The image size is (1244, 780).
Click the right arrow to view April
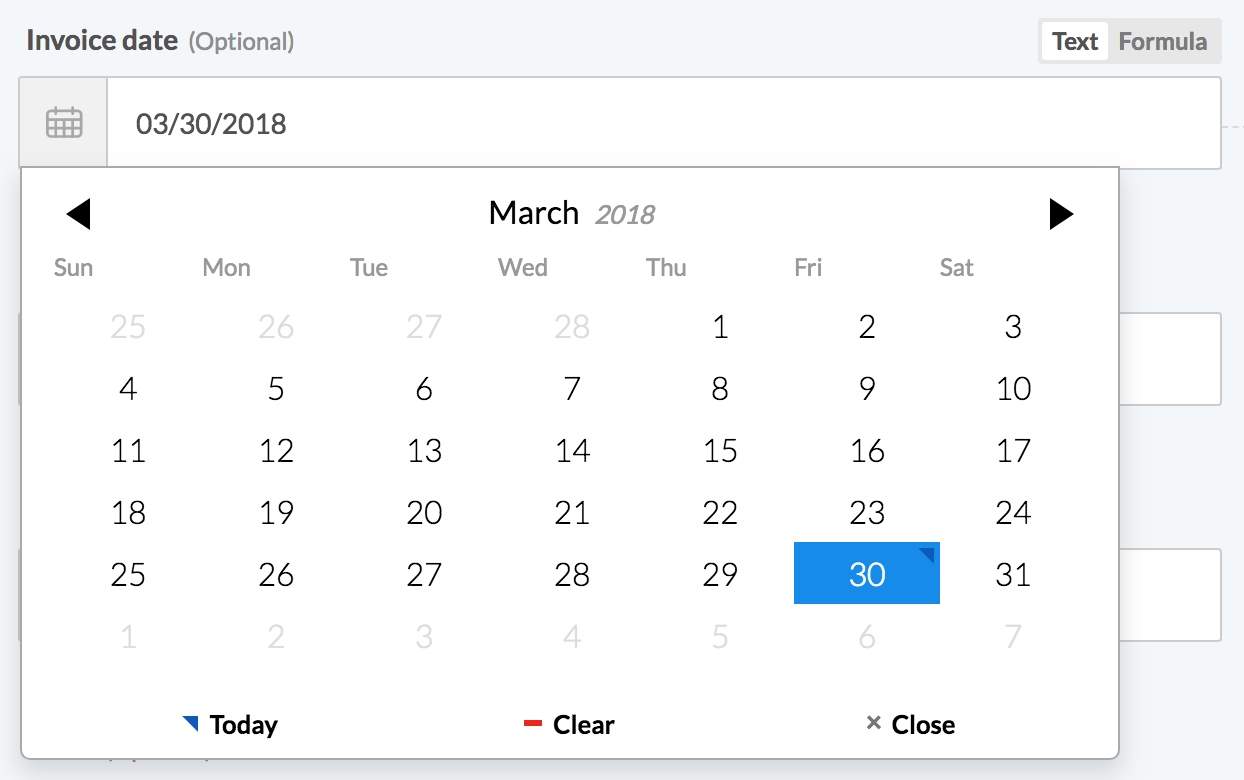[1062, 212]
